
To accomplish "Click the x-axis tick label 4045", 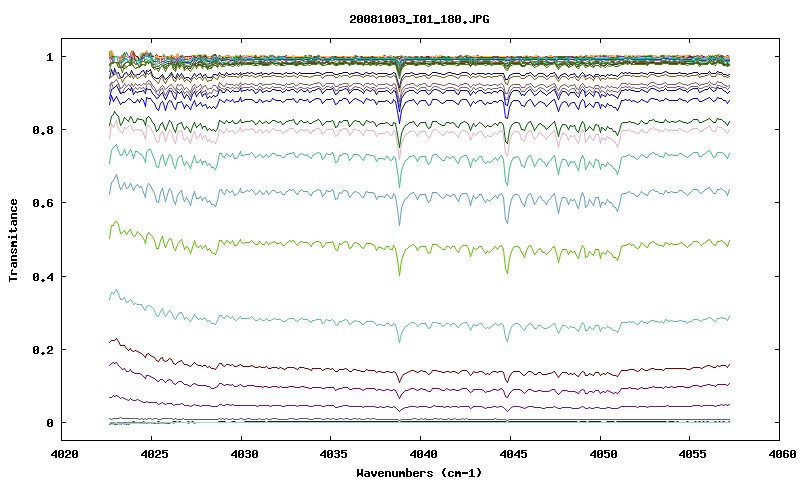I will [514, 454].
